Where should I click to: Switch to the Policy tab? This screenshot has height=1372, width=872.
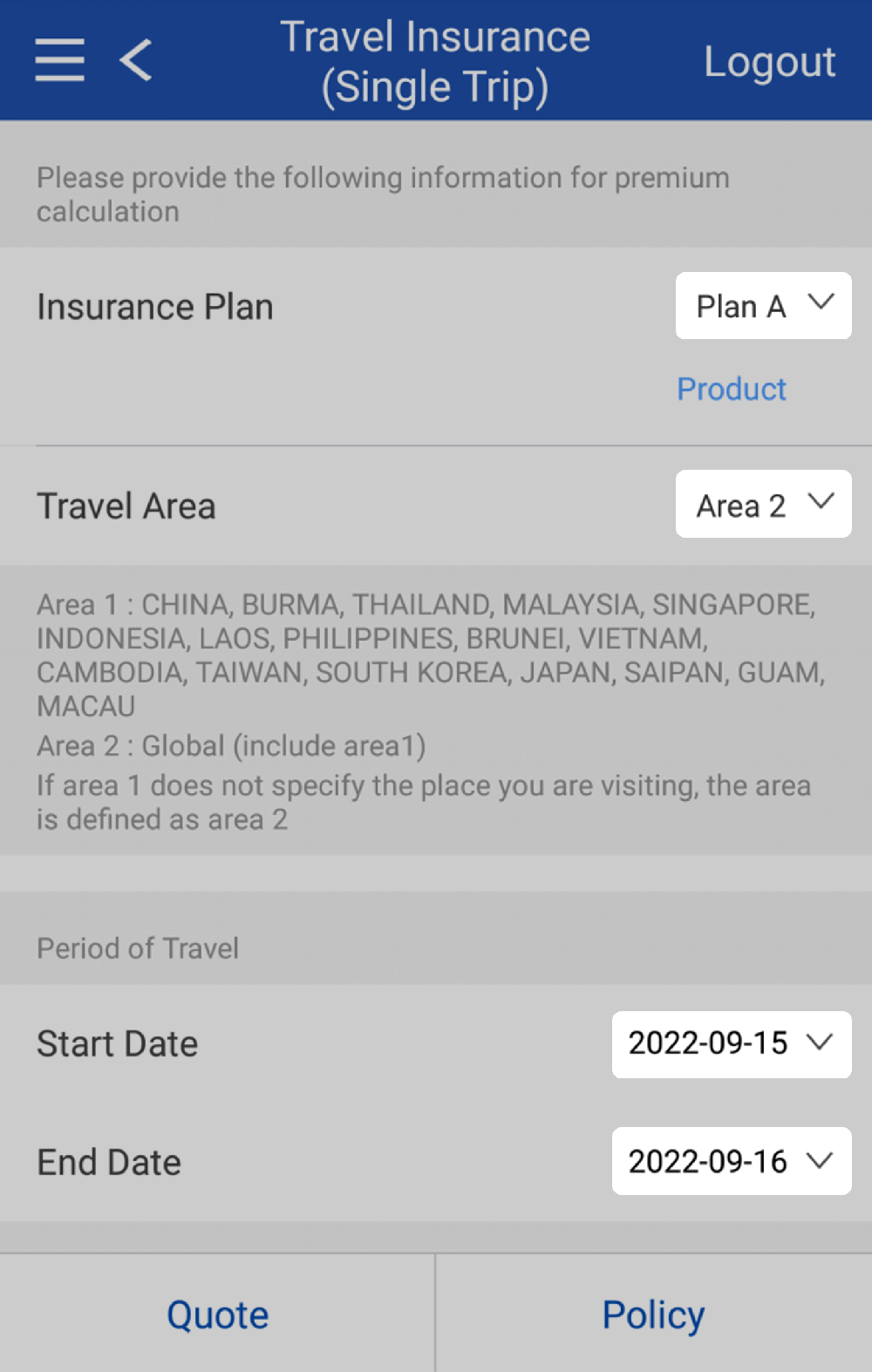(x=653, y=1314)
